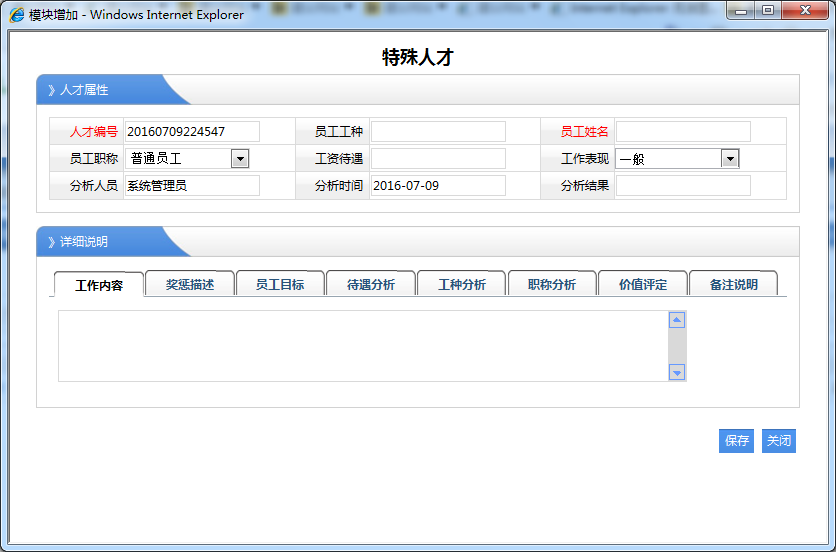The height and width of the screenshot is (552, 836).
Task: Switch to the 奖惩描述 tab
Action: pyautogui.click(x=190, y=284)
